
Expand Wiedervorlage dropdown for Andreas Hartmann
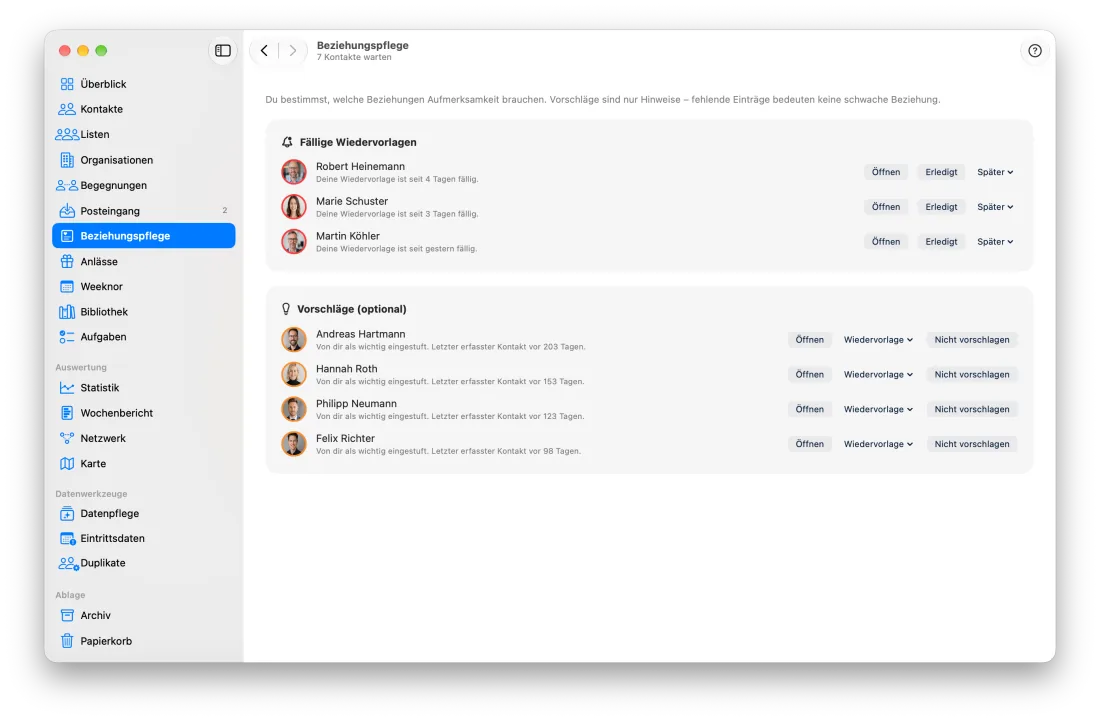(x=878, y=339)
